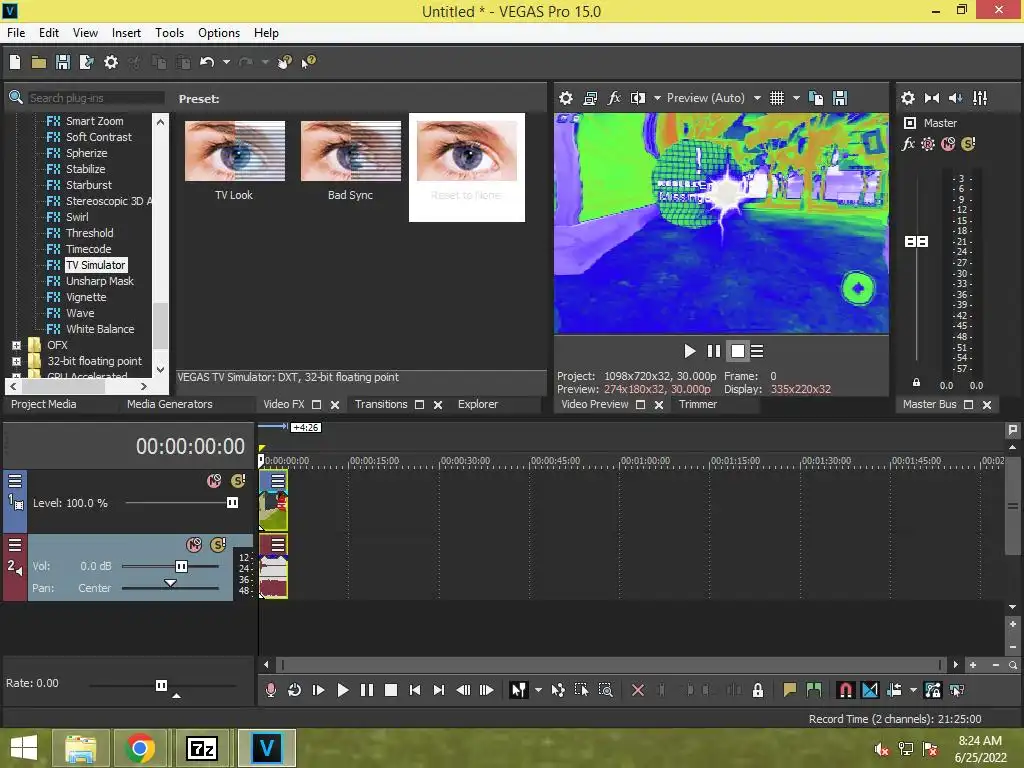Undo the last action
Viewport: 1024px width, 768px height.
tap(207, 62)
